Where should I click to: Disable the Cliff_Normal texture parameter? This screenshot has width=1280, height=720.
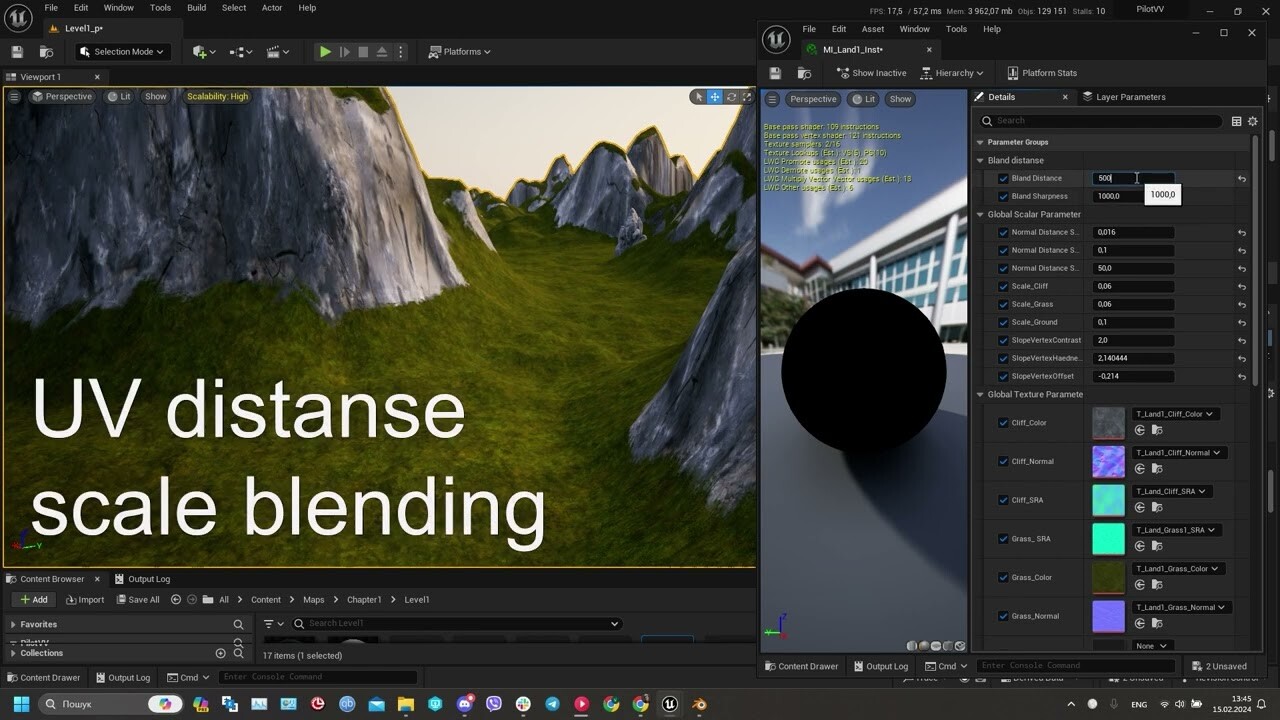pos(1003,461)
